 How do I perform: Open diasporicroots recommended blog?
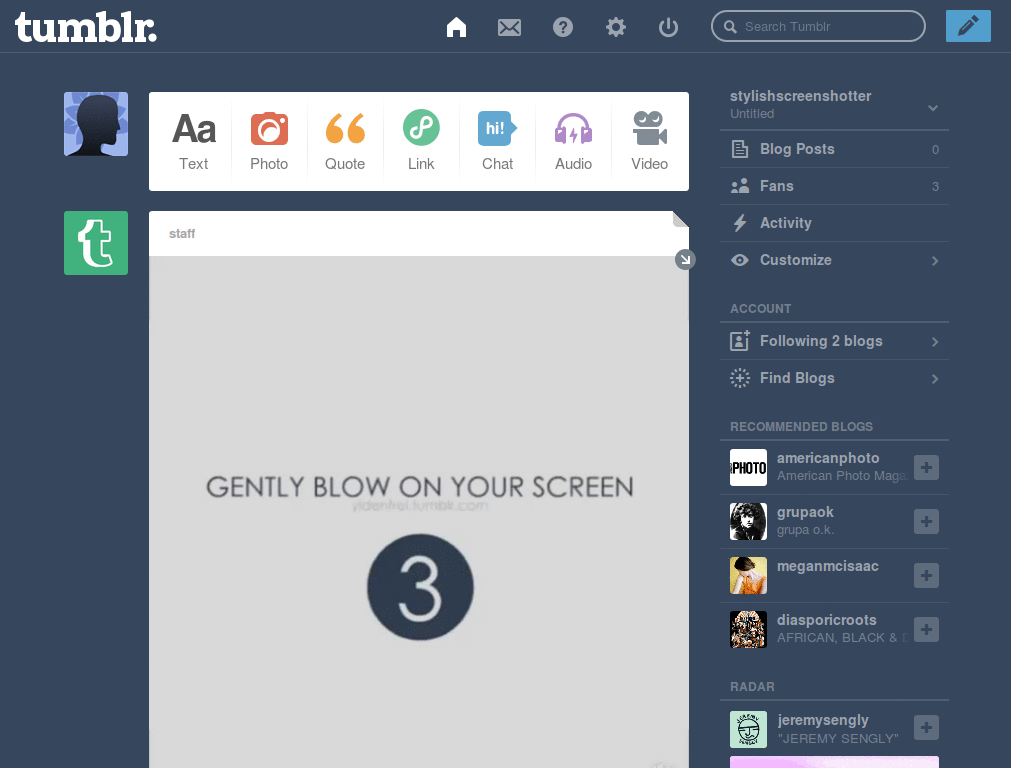826,620
